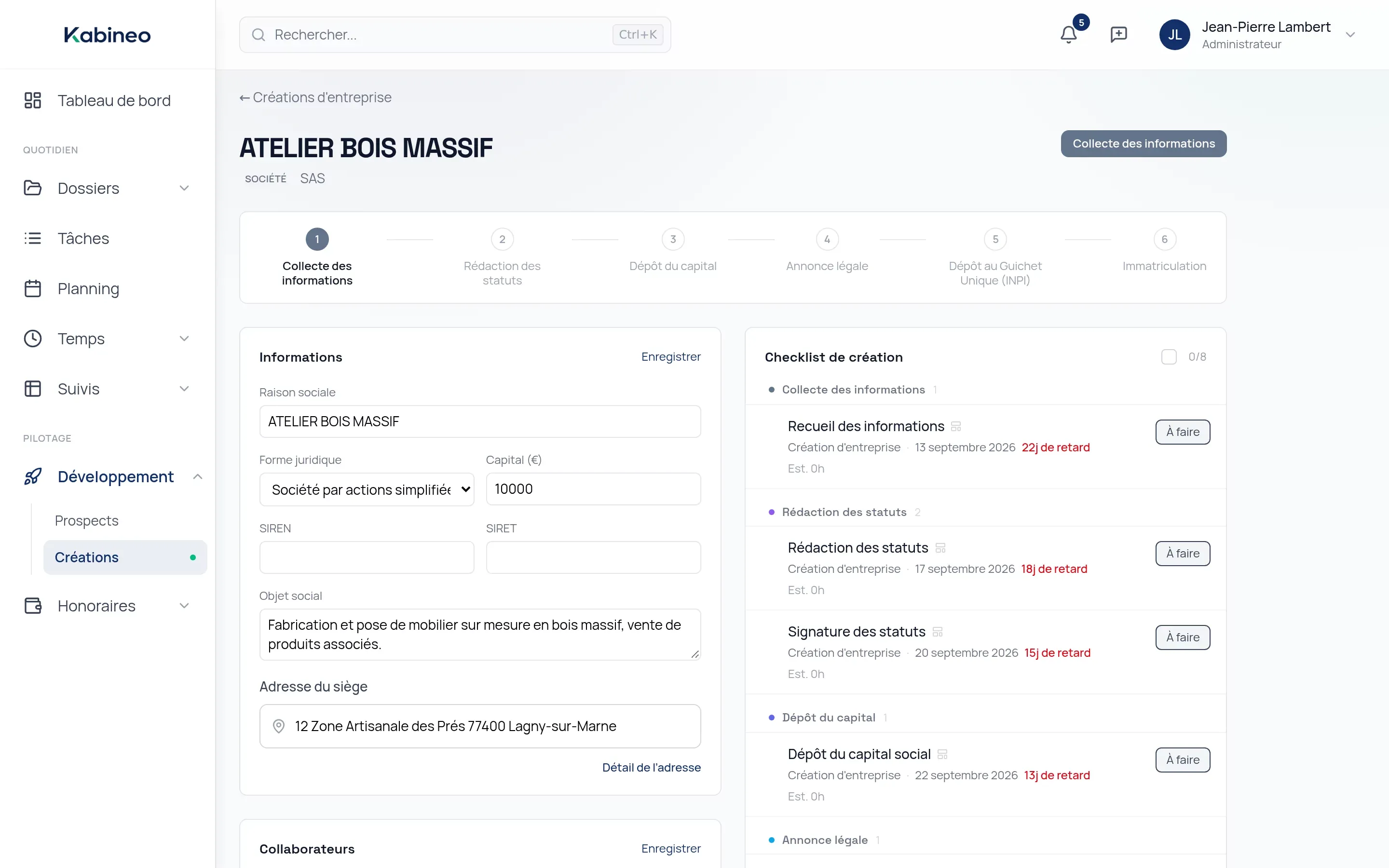This screenshot has width=1389, height=868.
Task: Select Créations in the sidebar
Action: tap(125, 557)
